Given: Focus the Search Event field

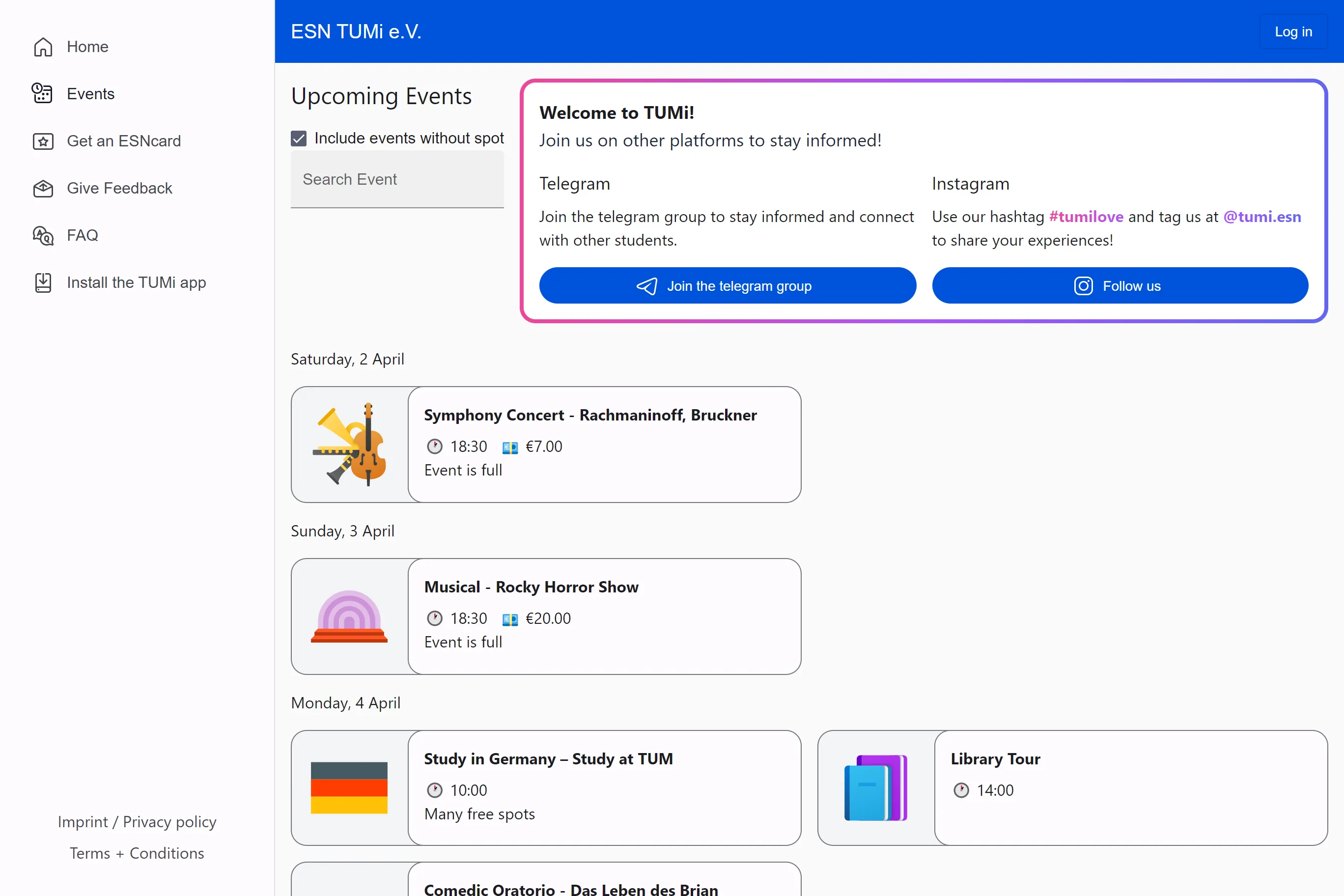Looking at the screenshot, I should tap(397, 179).
